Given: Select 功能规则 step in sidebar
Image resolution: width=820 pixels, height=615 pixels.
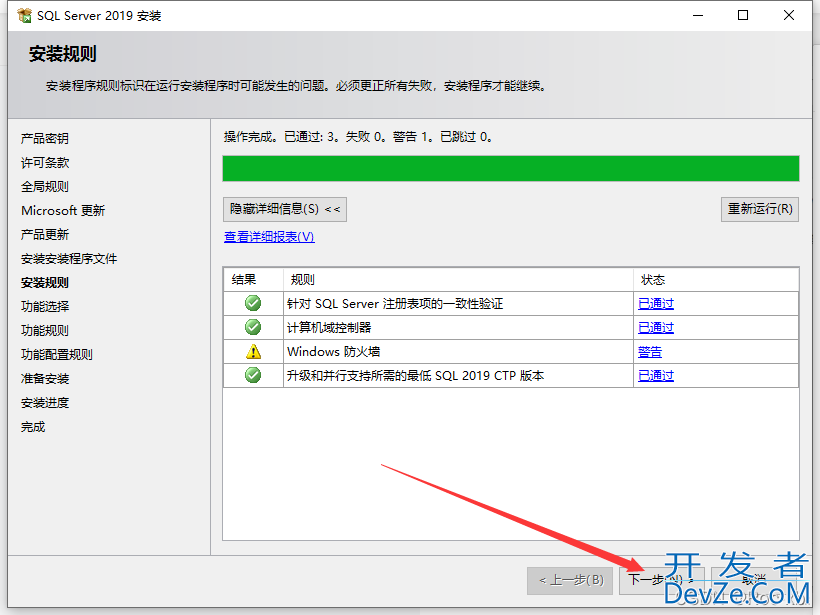Looking at the screenshot, I should pos(45,331).
